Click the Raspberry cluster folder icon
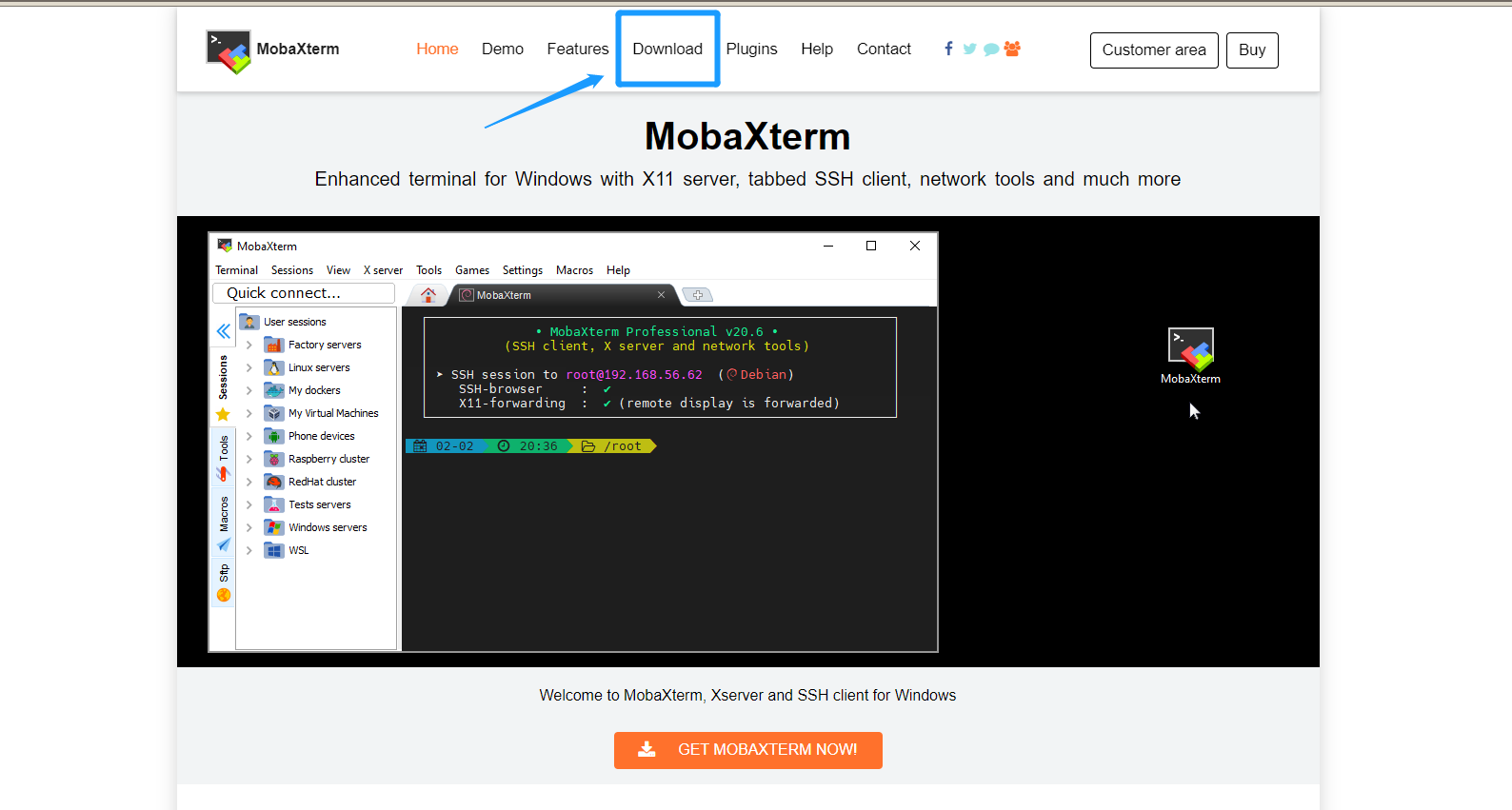The image size is (1512, 810). (274, 459)
